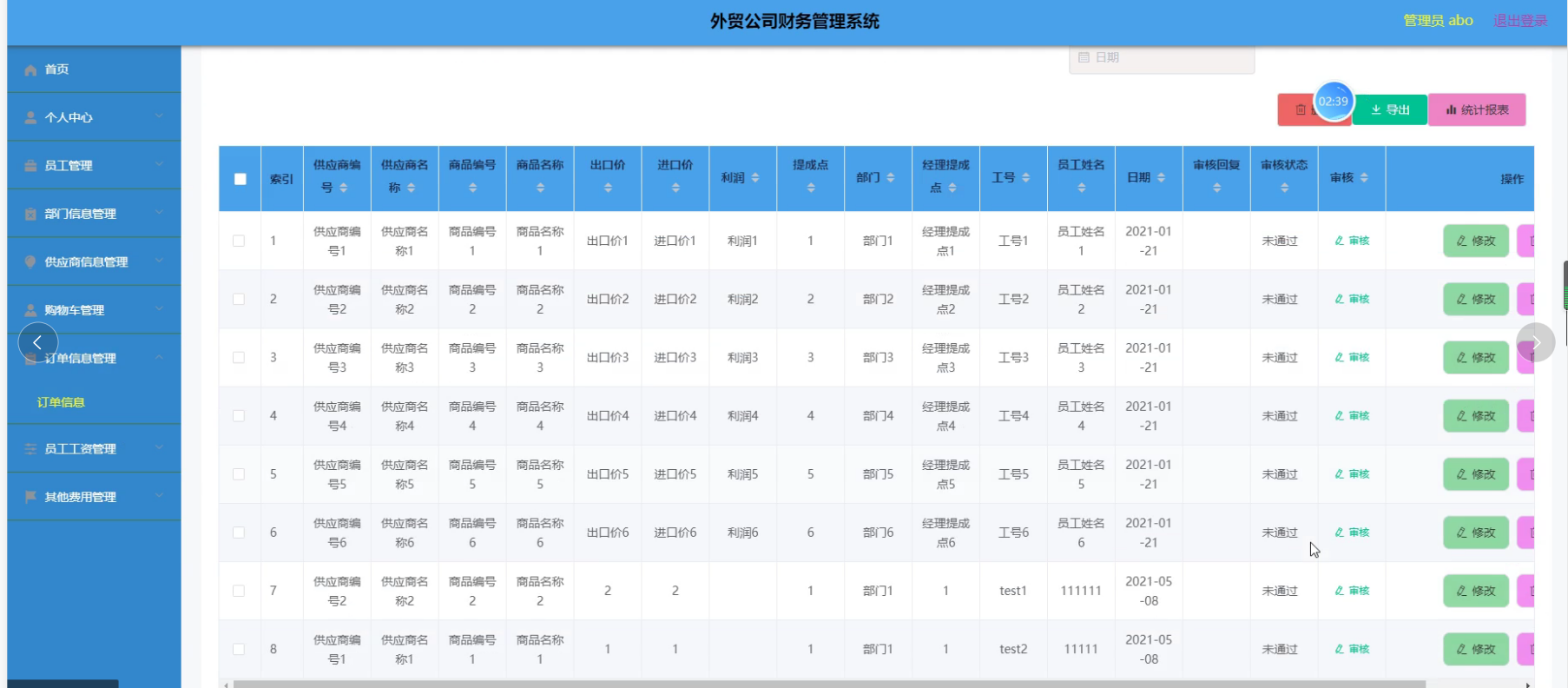The width and height of the screenshot is (1568, 688).
Task: Click the home icon beside 首页
Action: [30, 69]
